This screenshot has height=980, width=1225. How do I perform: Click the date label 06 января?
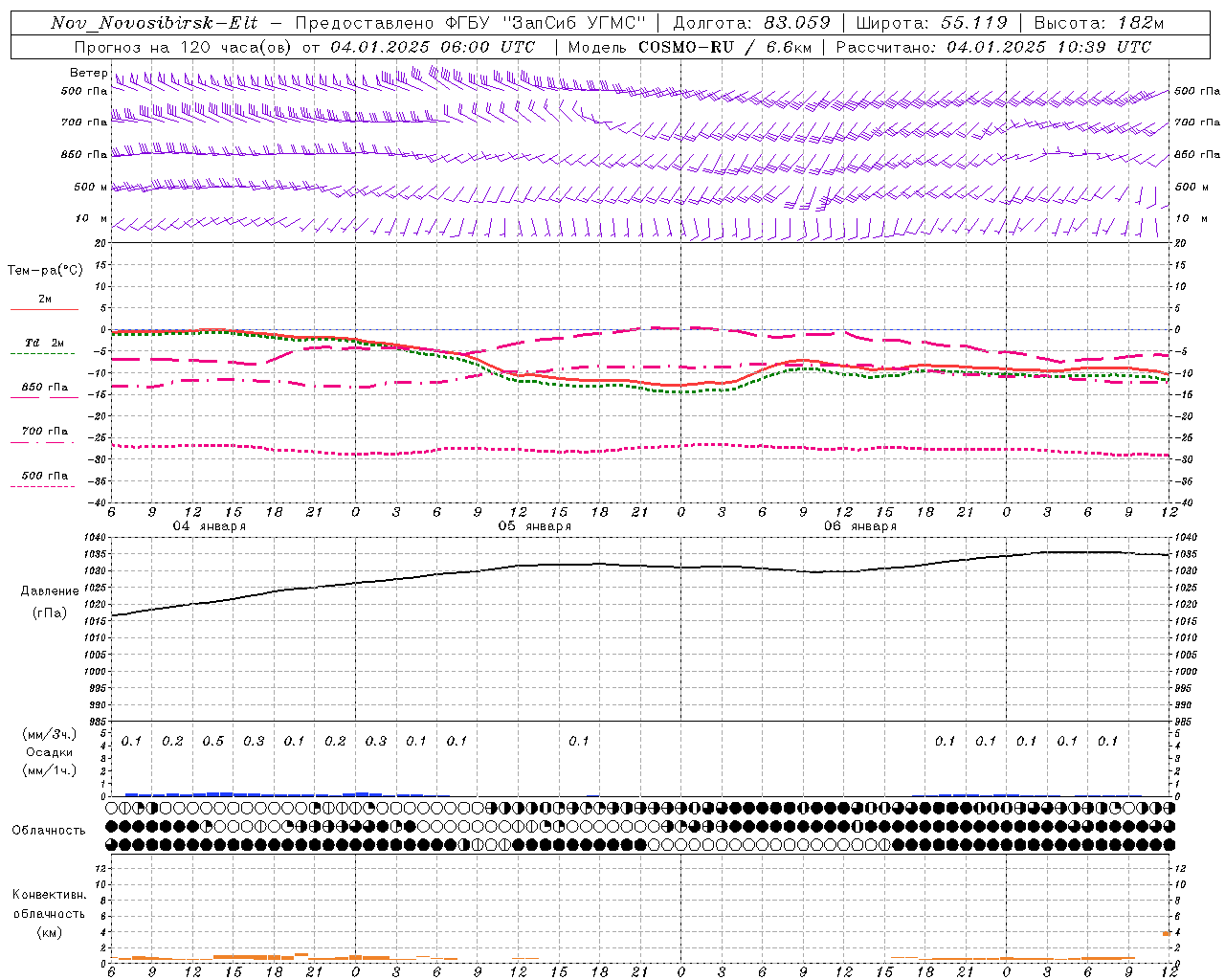860,526
